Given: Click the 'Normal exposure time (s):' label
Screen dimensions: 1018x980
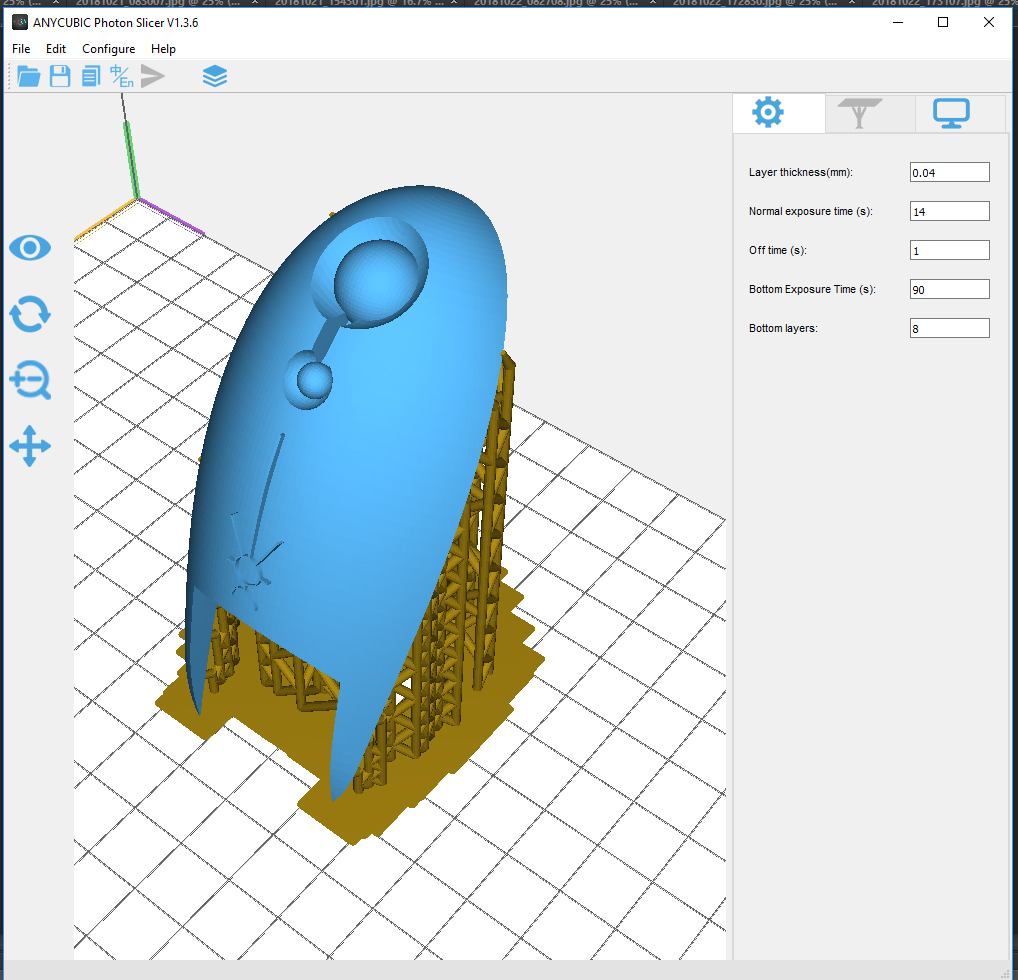Looking at the screenshot, I should tap(811, 211).
